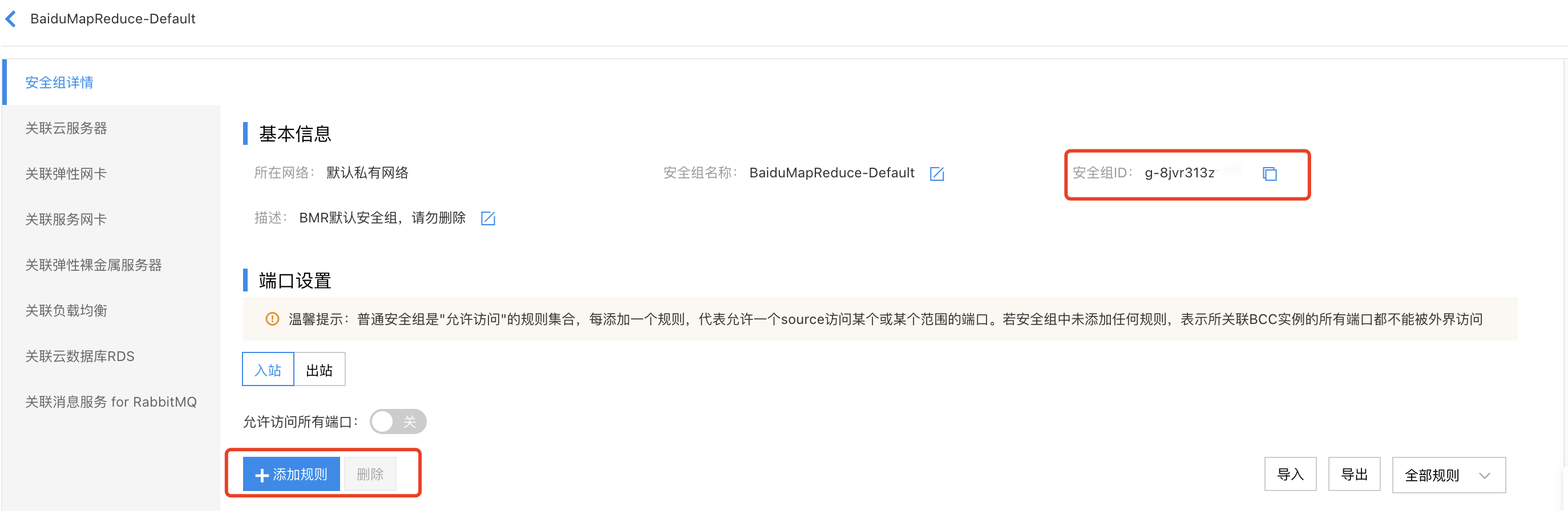
Task: Click the 导出 export button
Action: pos(1355,474)
